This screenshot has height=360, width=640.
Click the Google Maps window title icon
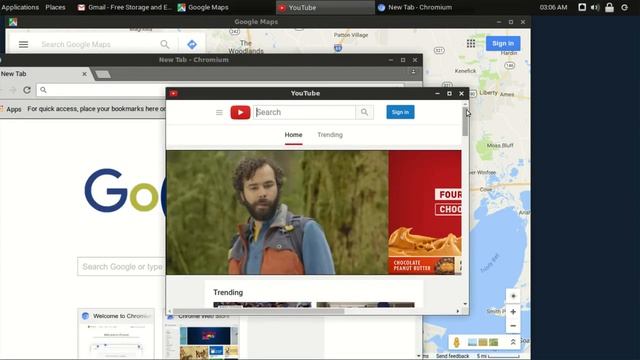13,22
